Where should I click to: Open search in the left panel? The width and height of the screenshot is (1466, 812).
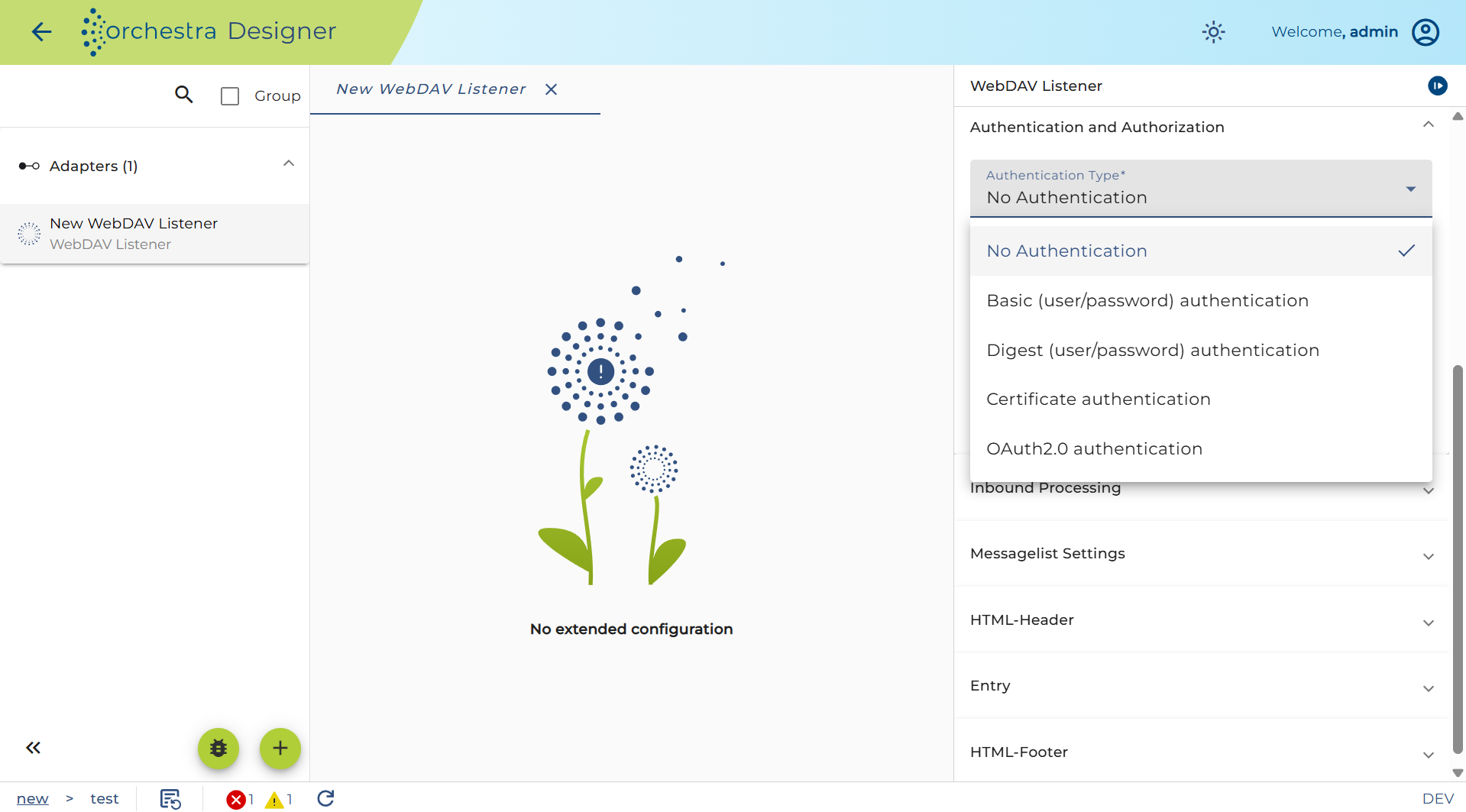pyautogui.click(x=184, y=95)
